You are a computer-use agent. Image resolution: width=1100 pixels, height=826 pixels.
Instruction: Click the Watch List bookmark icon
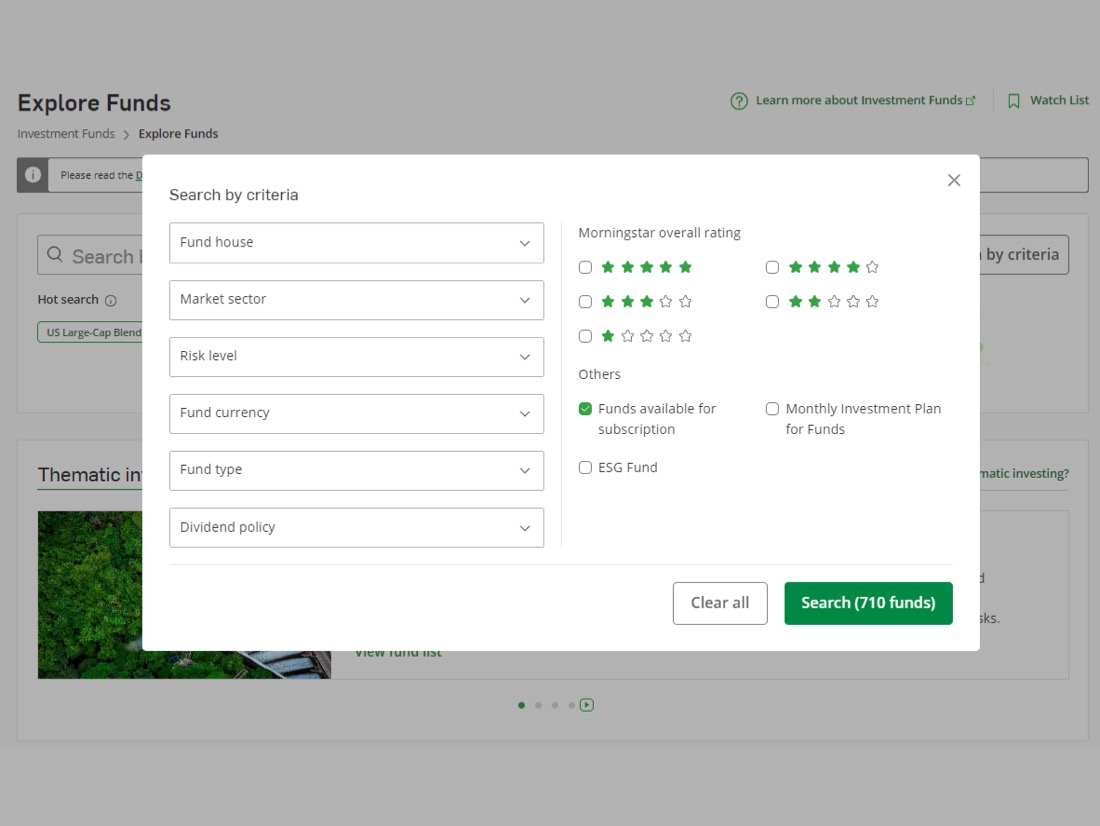(x=1013, y=101)
